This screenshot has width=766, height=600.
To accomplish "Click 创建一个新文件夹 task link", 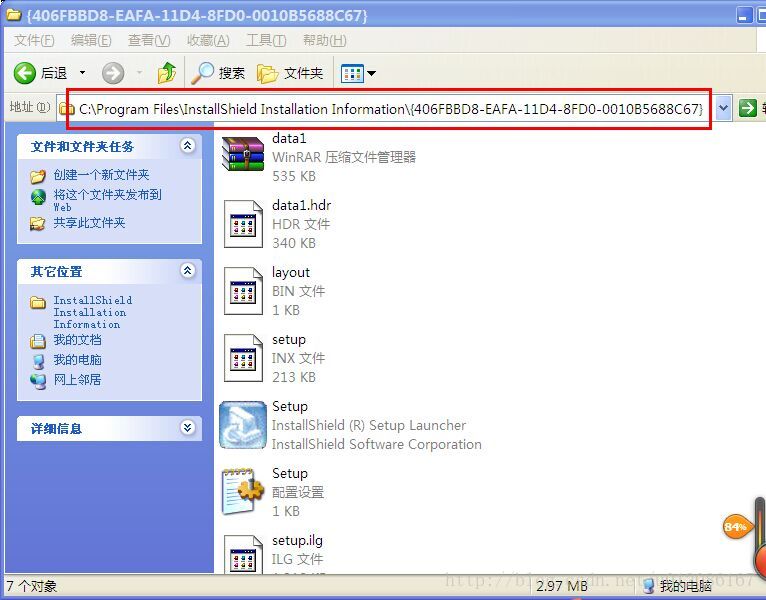I will pos(101,174).
